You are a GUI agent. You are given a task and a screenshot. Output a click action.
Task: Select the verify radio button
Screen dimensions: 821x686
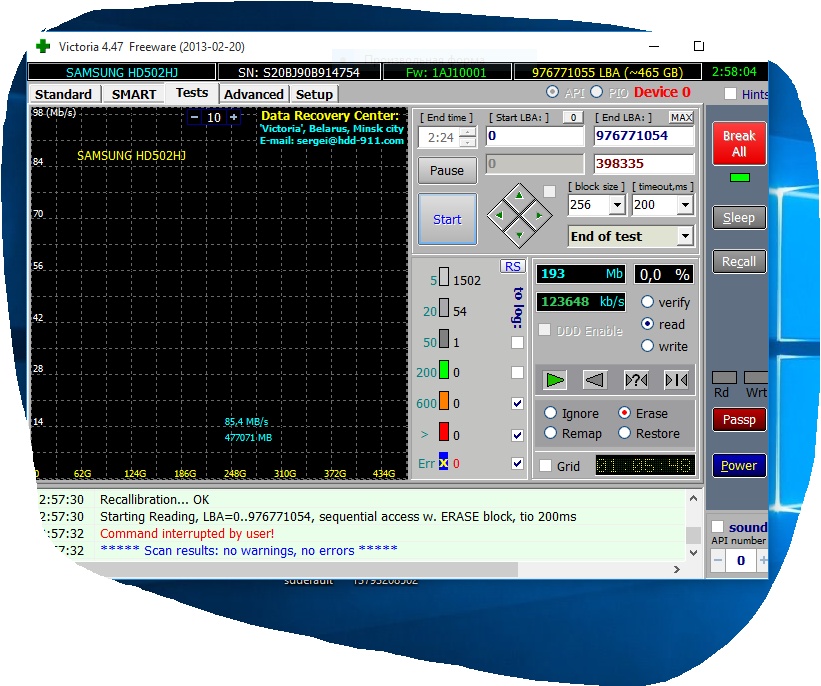pyautogui.click(x=648, y=302)
